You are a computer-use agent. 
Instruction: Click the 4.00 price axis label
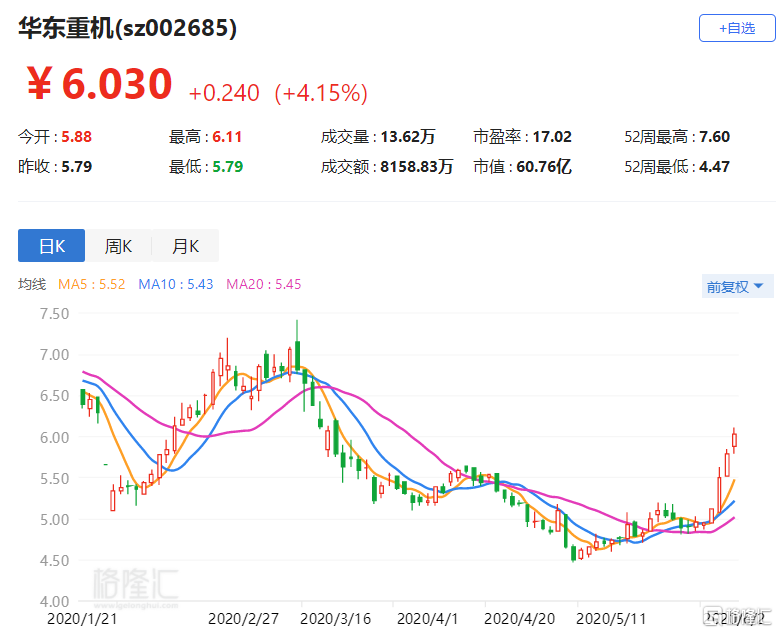click(x=55, y=602)
